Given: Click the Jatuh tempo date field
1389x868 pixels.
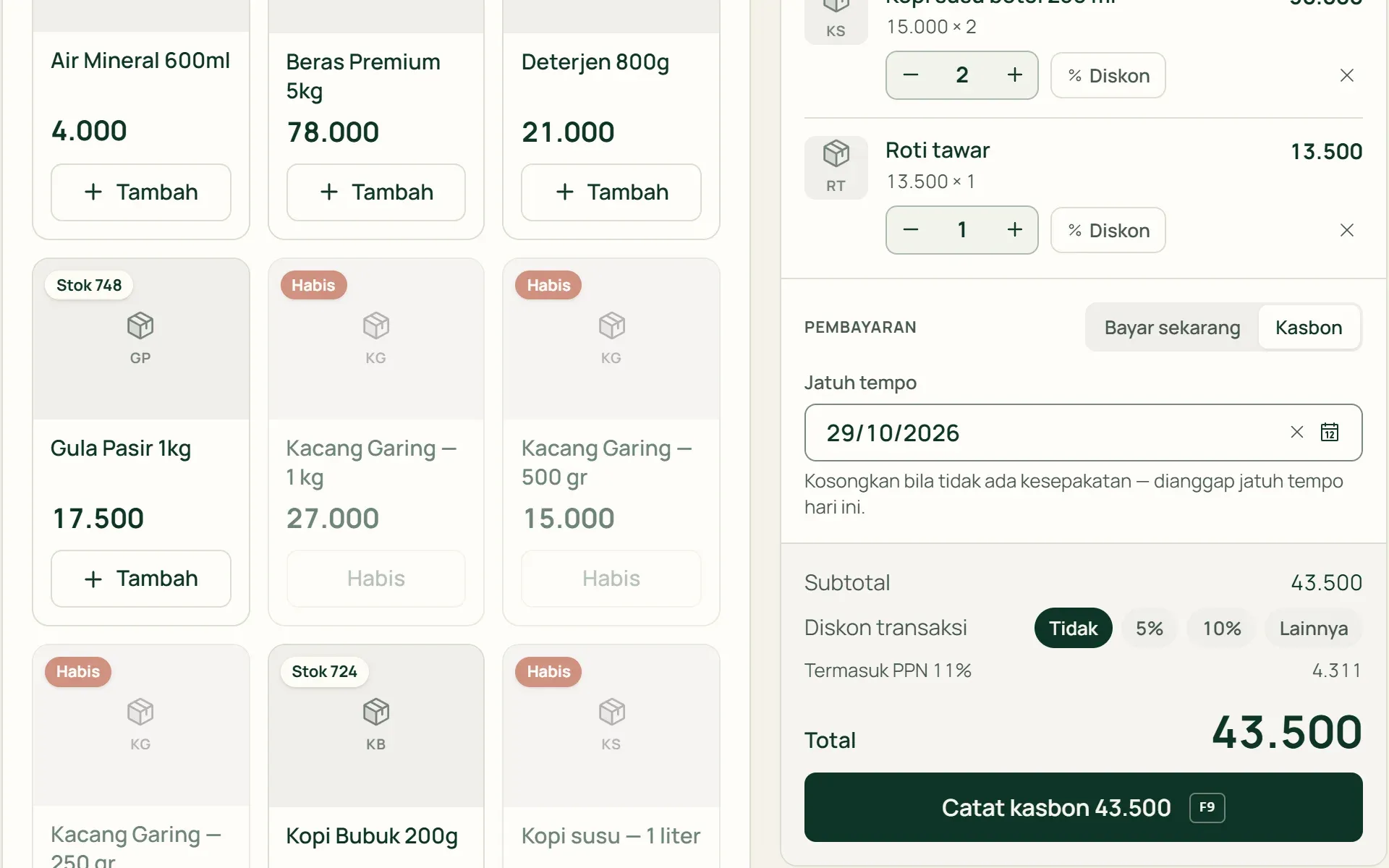Looking at the screenshot, I should coord(1083,433).
